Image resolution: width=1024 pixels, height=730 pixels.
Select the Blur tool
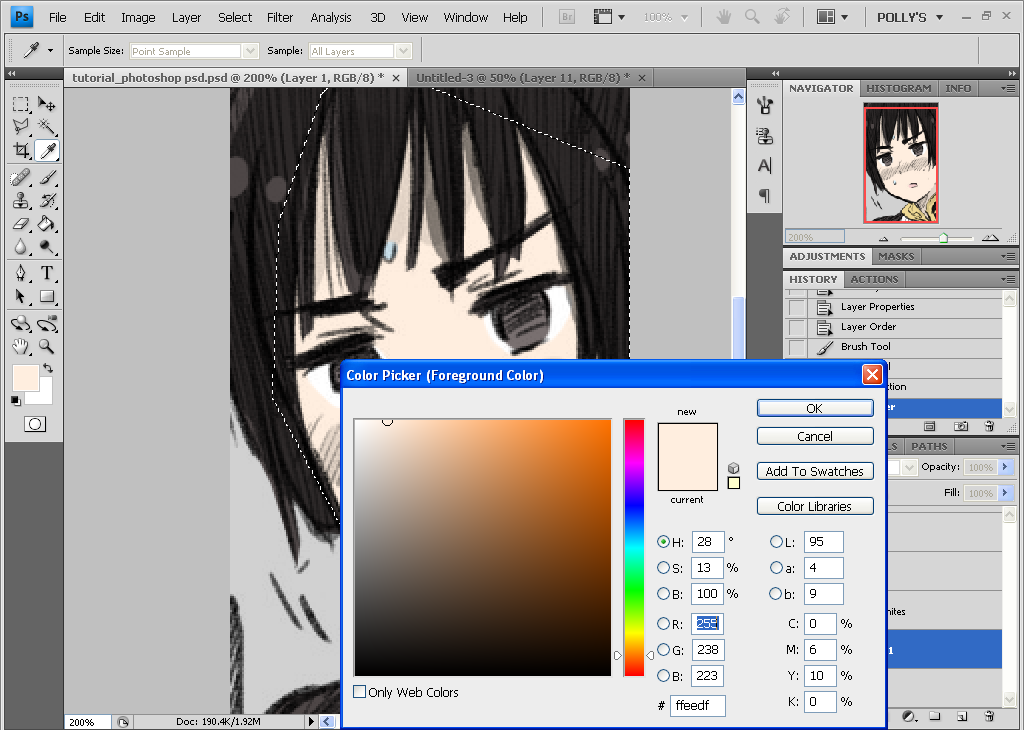pyautogui.click(x=21, y=247)
